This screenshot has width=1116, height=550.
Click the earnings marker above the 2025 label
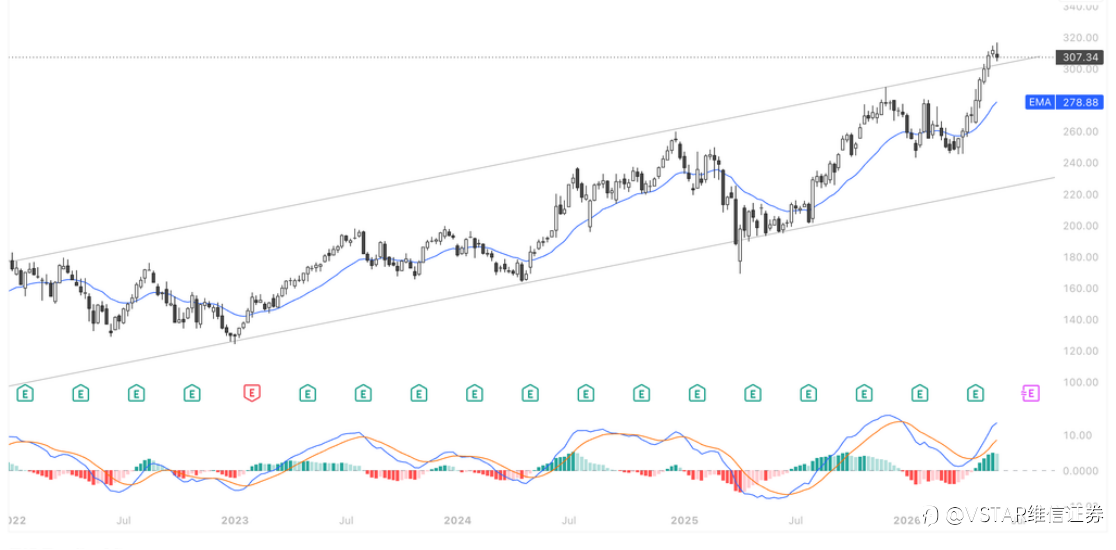pos(697,391)
